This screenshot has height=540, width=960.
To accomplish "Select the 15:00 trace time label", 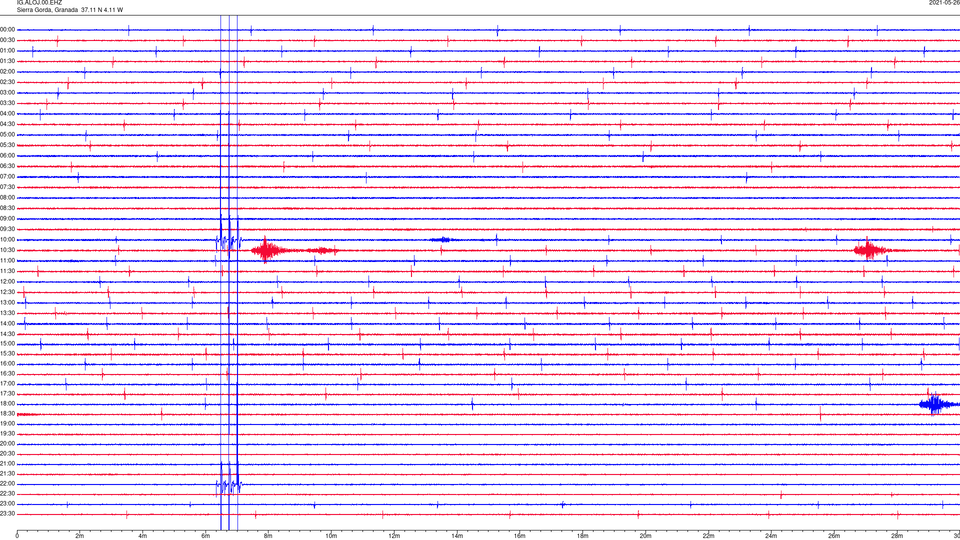I will click(x=8, y=344).
